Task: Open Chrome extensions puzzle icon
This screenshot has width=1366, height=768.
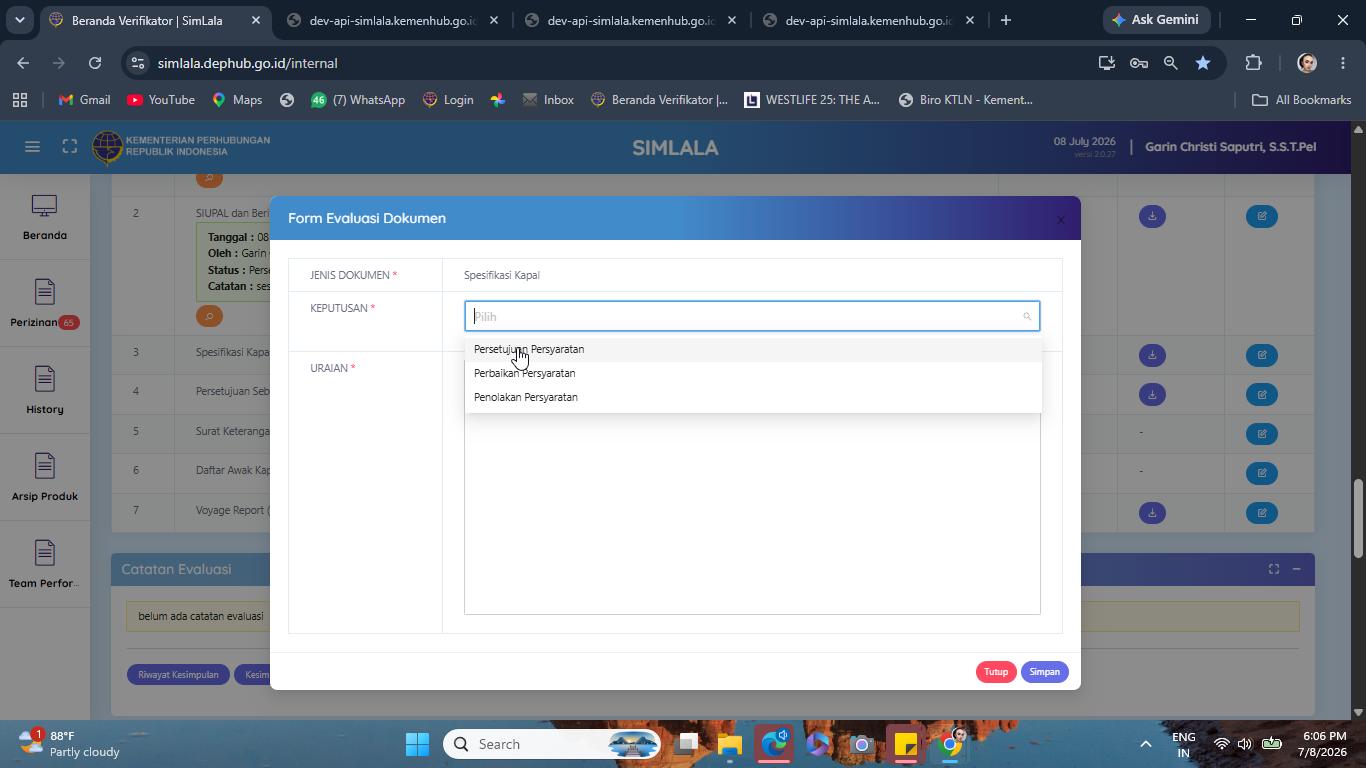Action: pyautogui.click(x=1253, y=63)
